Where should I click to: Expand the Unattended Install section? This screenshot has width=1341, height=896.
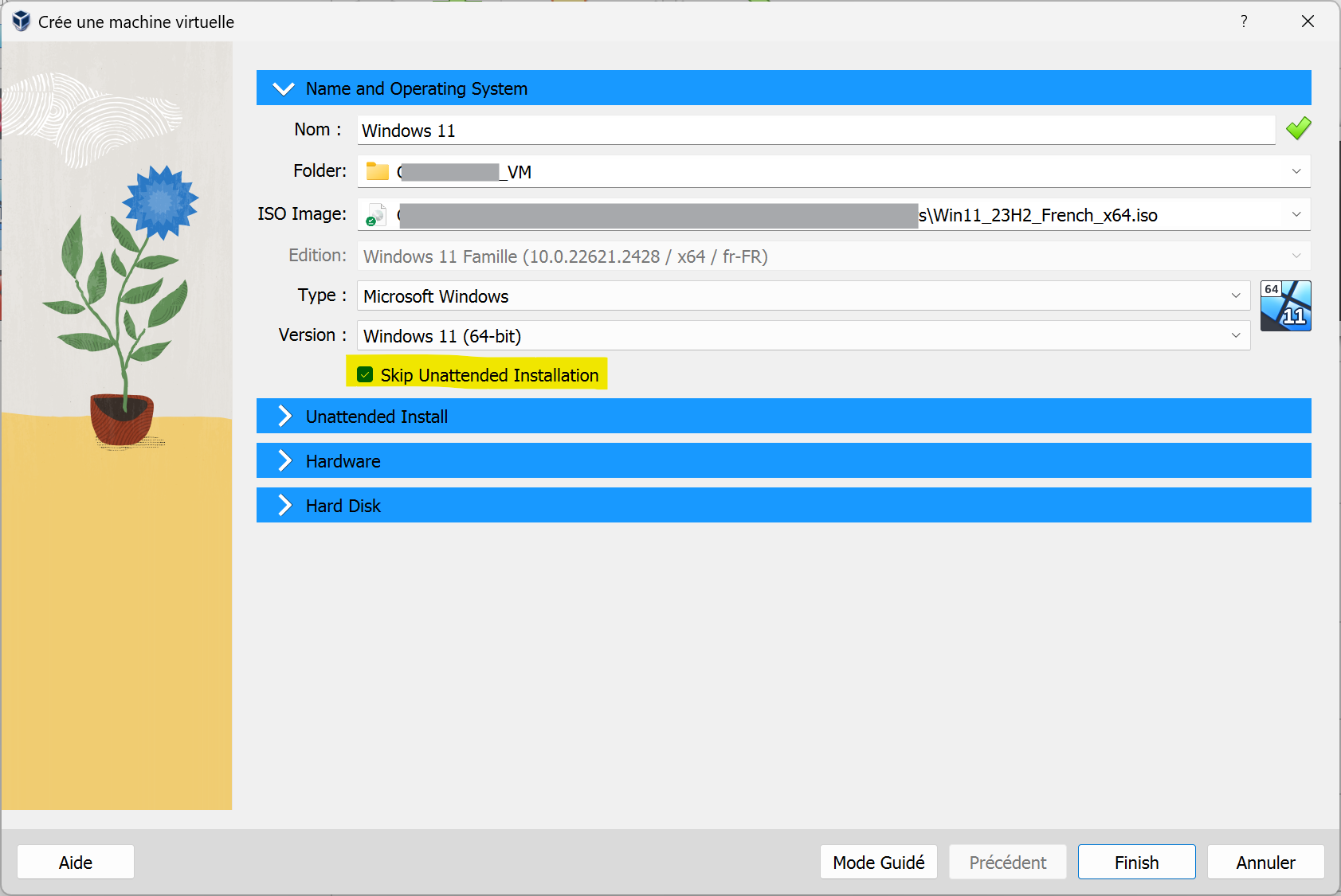[x=284, y=417]
